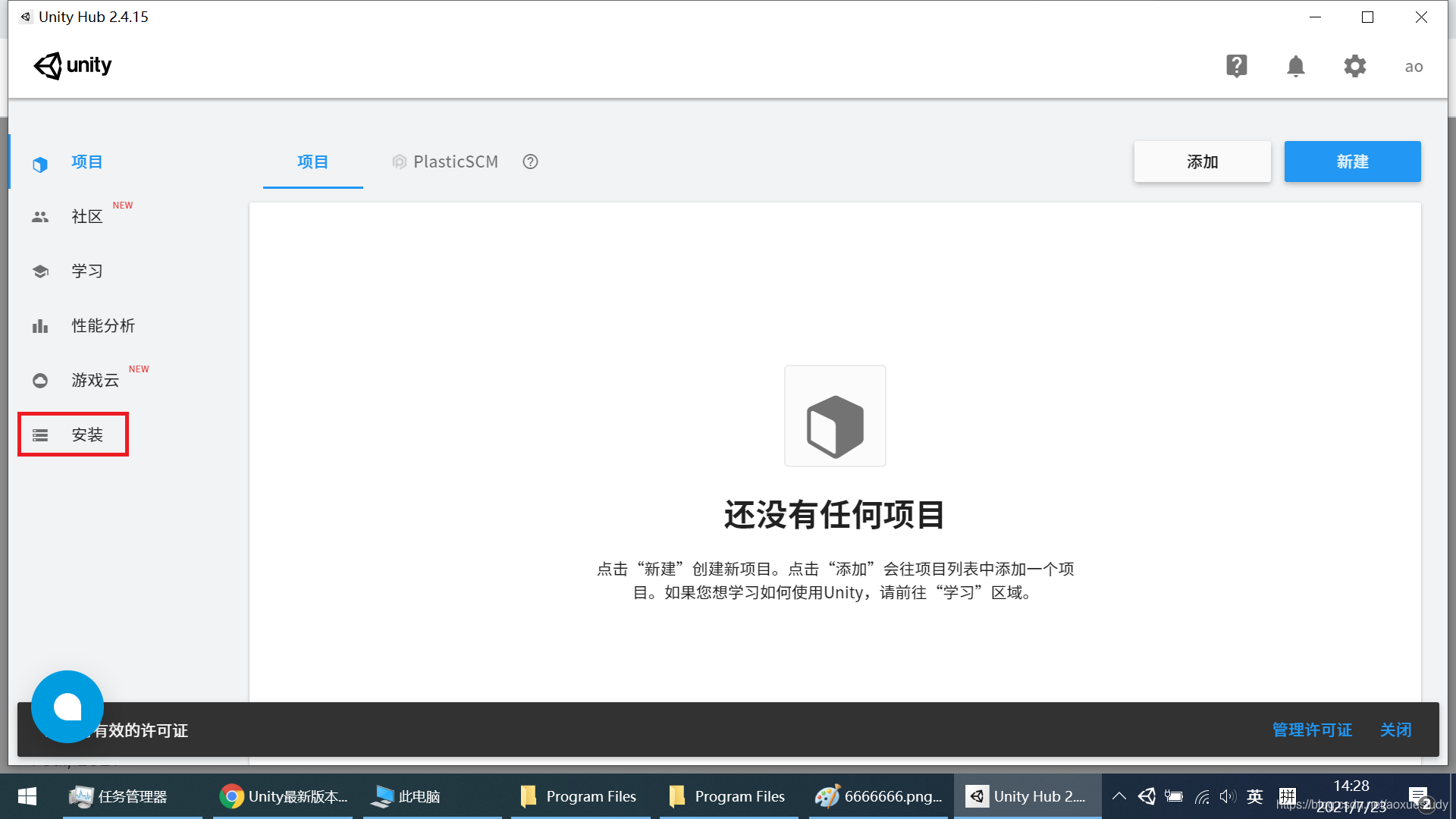Click the Unity tray icon
1456x819 pixels.
click(x=1147, y=796)
